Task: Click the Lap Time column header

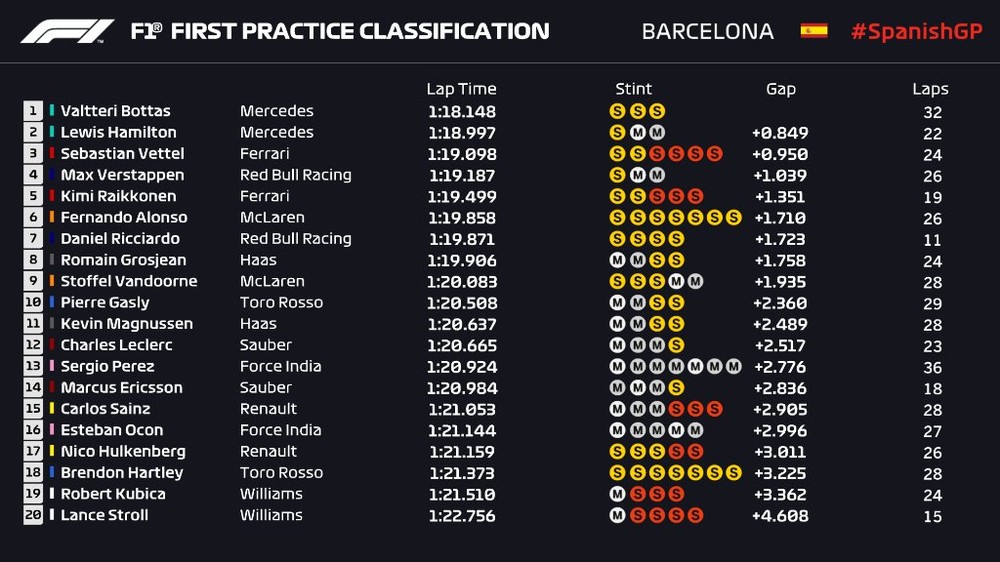Action: click(461, 89)
